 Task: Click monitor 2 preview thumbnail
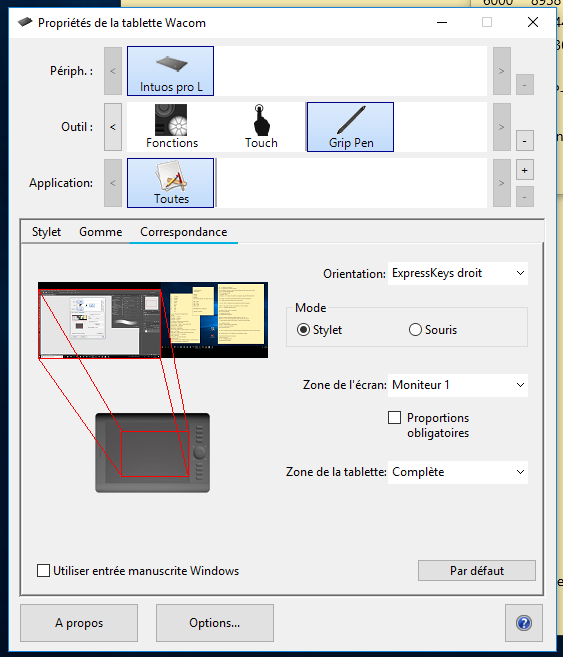(x=214, y=320)
